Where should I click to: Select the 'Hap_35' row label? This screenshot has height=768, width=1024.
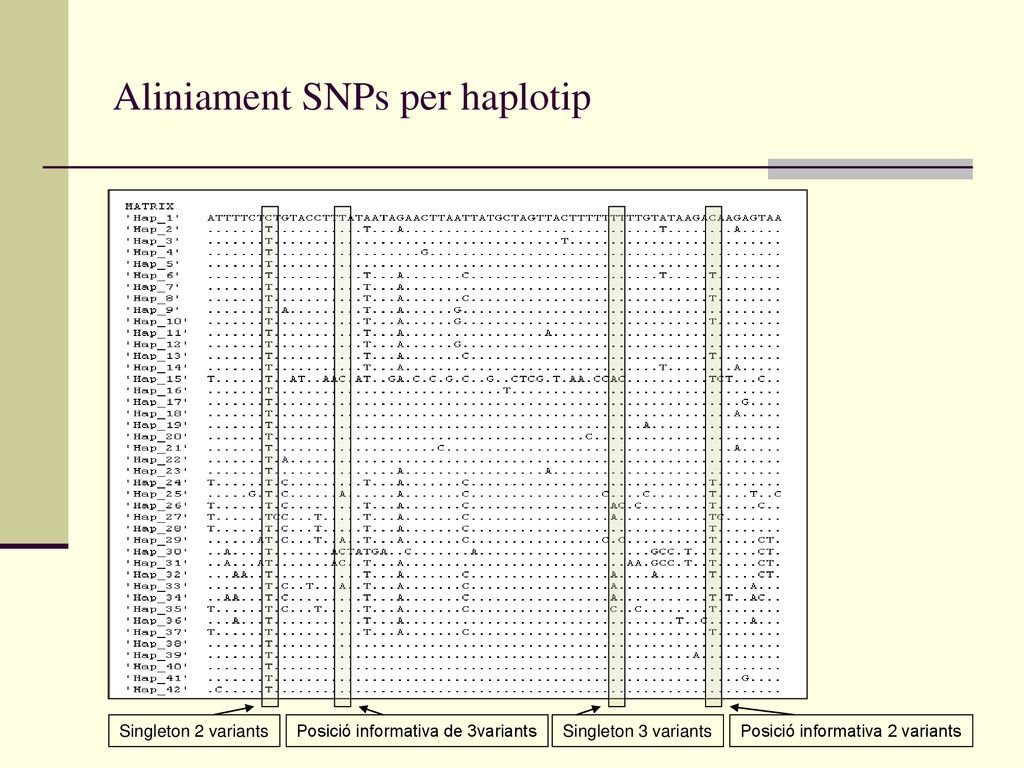point(156,609)
